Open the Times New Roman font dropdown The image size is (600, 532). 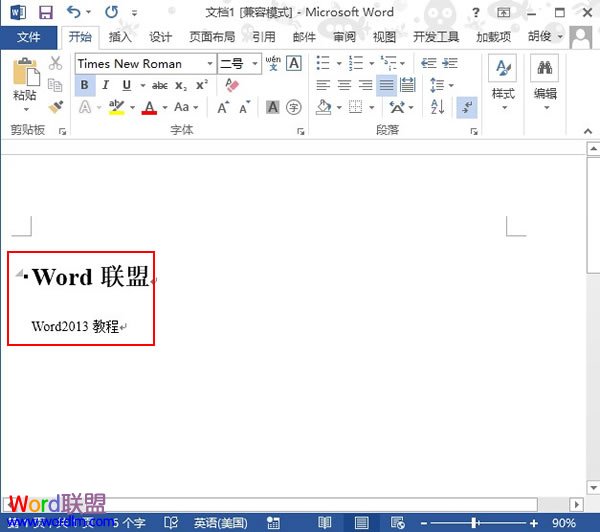coord(210,64)
